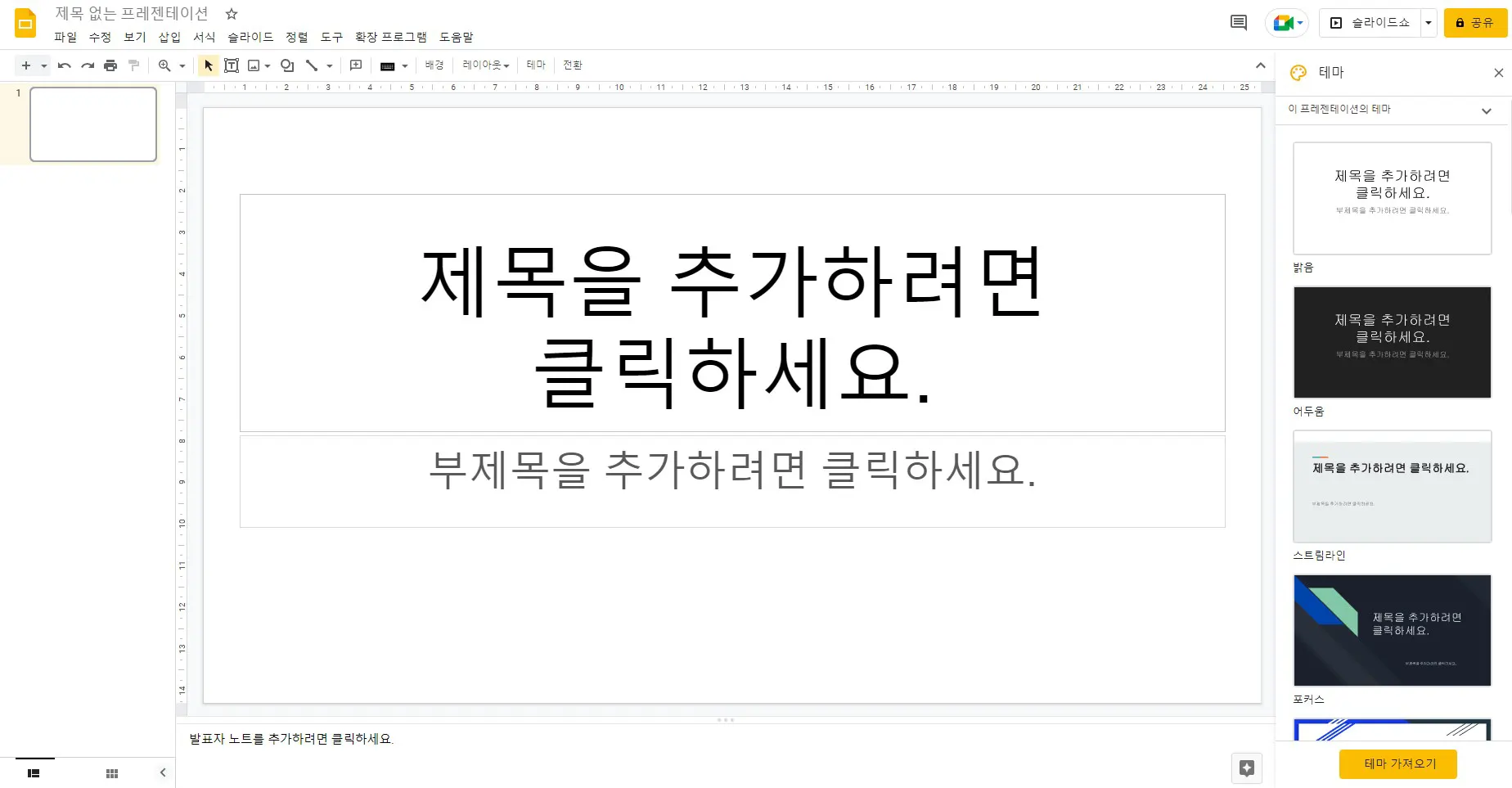The width and height of the screenshot is (1512, 788).
Task: Open the 레이아웃 layout dropdown
Action: (486, 65)
